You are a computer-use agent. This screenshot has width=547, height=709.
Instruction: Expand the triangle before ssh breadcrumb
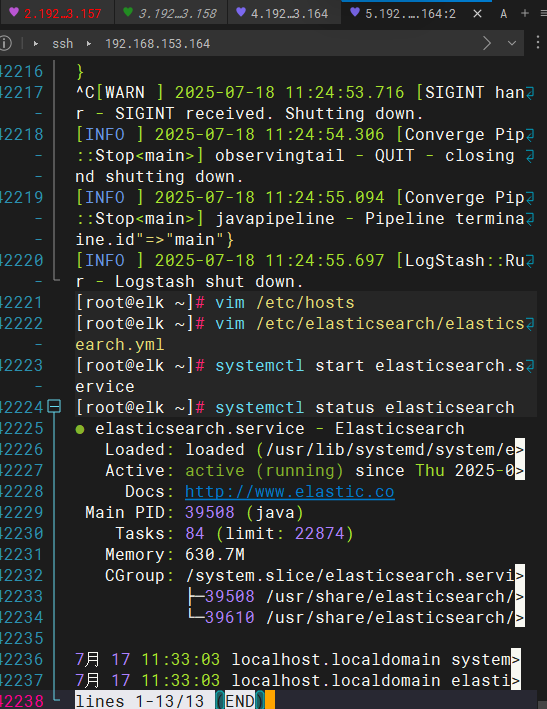[36, 44]
